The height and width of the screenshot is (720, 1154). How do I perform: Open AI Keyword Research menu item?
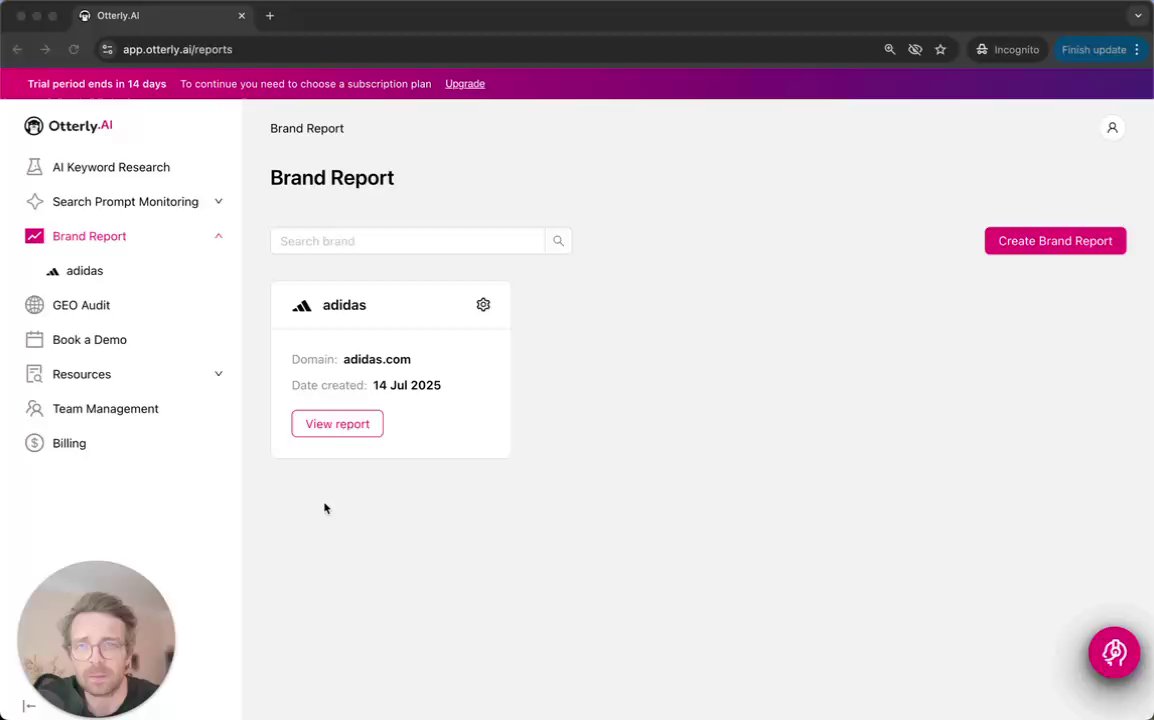[111, 167]
